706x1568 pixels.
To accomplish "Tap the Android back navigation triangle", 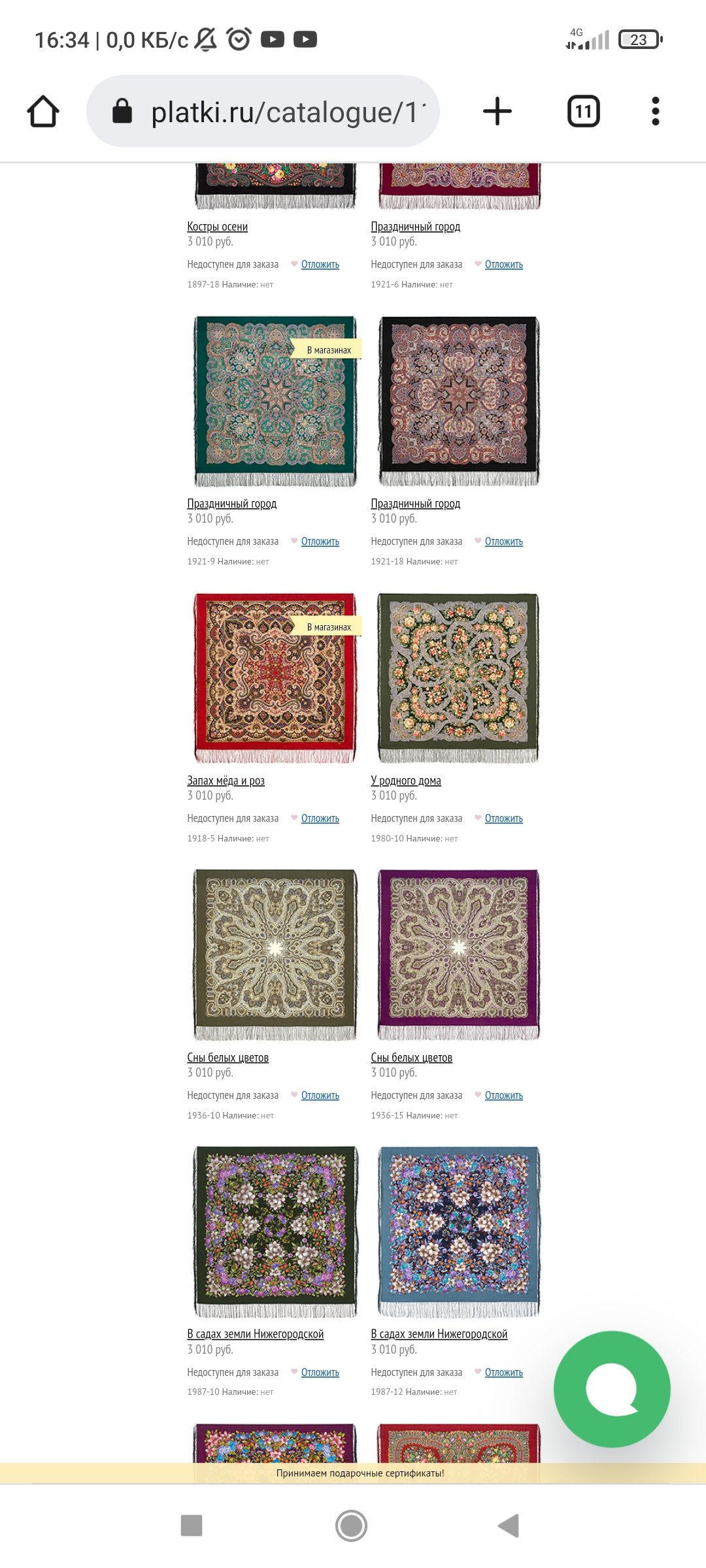I will pos(509,1526).
